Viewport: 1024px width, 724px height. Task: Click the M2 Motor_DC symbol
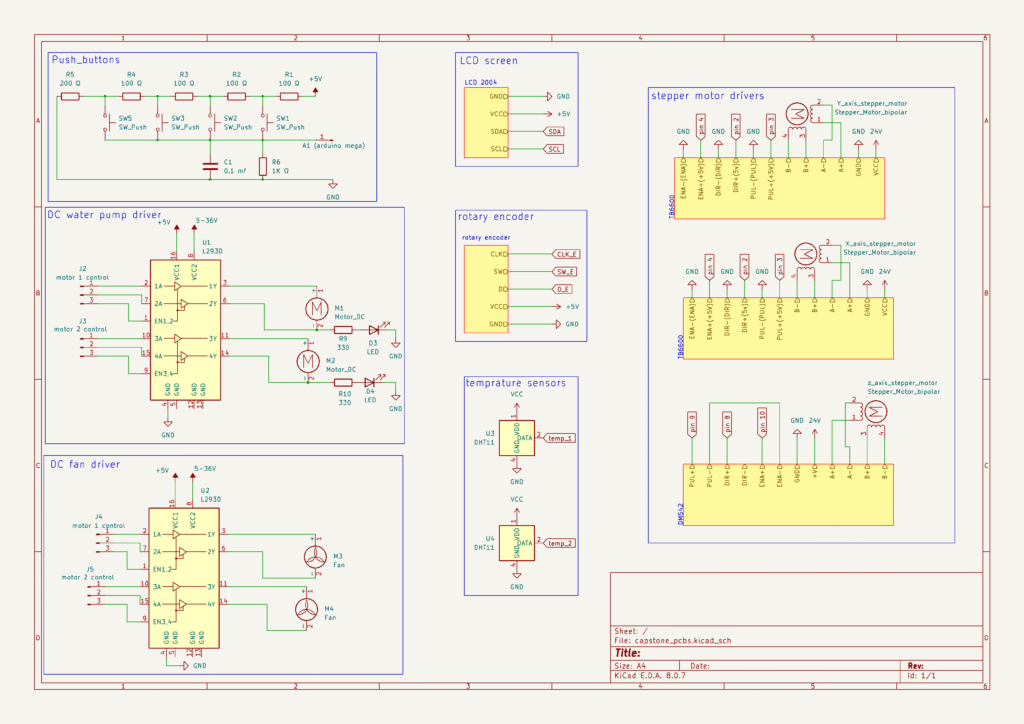(305, 359)
